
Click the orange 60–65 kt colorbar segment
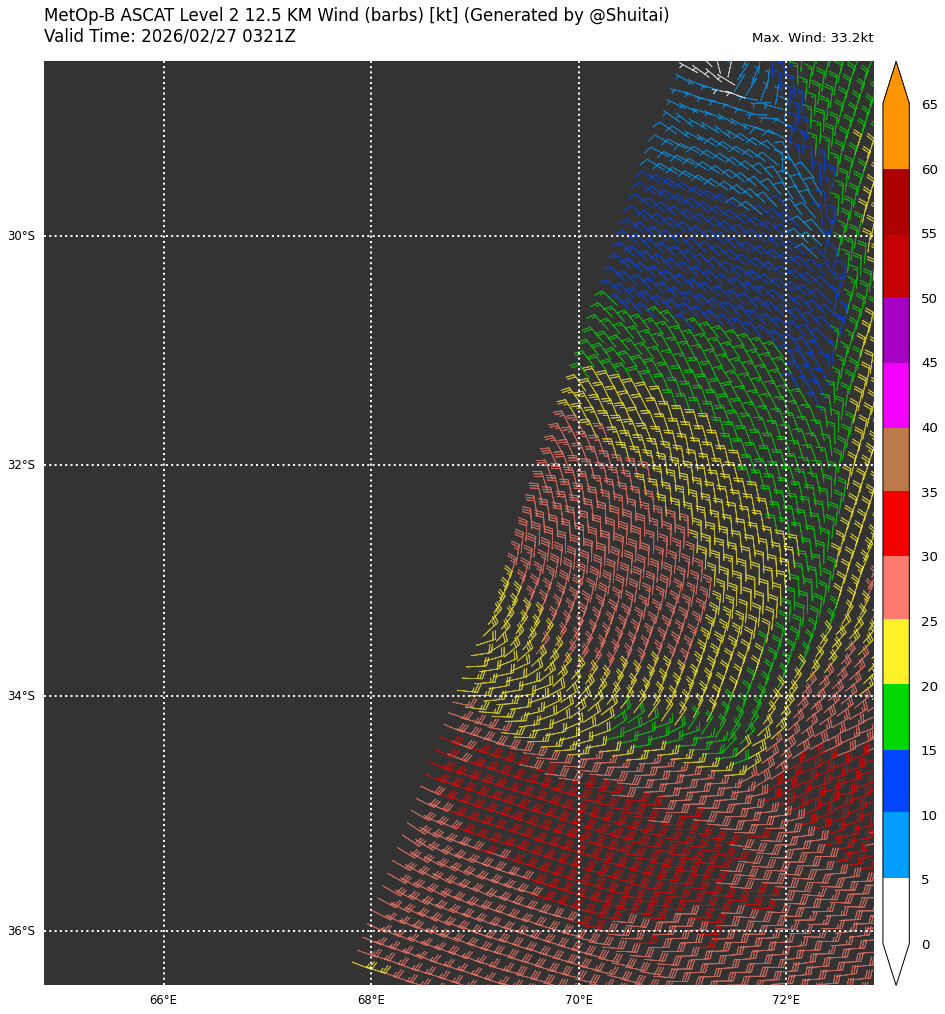tap(895, 136)
